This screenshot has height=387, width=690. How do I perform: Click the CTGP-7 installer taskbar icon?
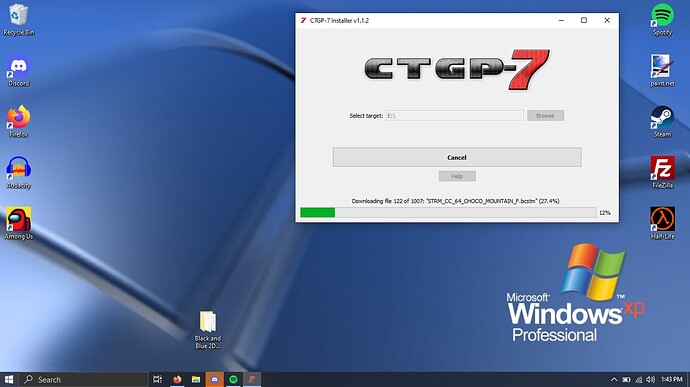point(252,380)
